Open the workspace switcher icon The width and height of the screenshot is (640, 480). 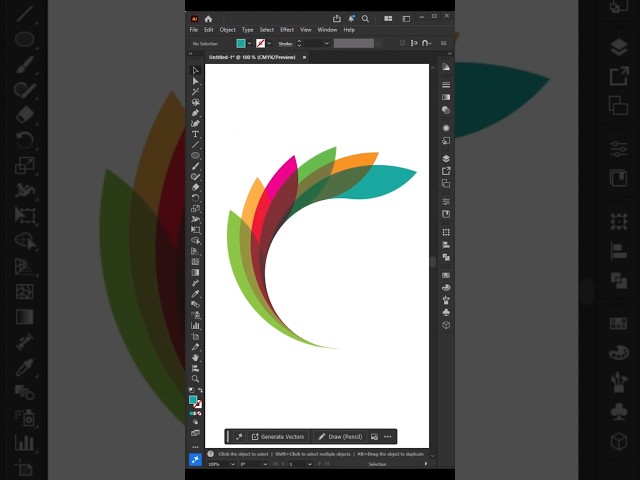tap(406, 19)
